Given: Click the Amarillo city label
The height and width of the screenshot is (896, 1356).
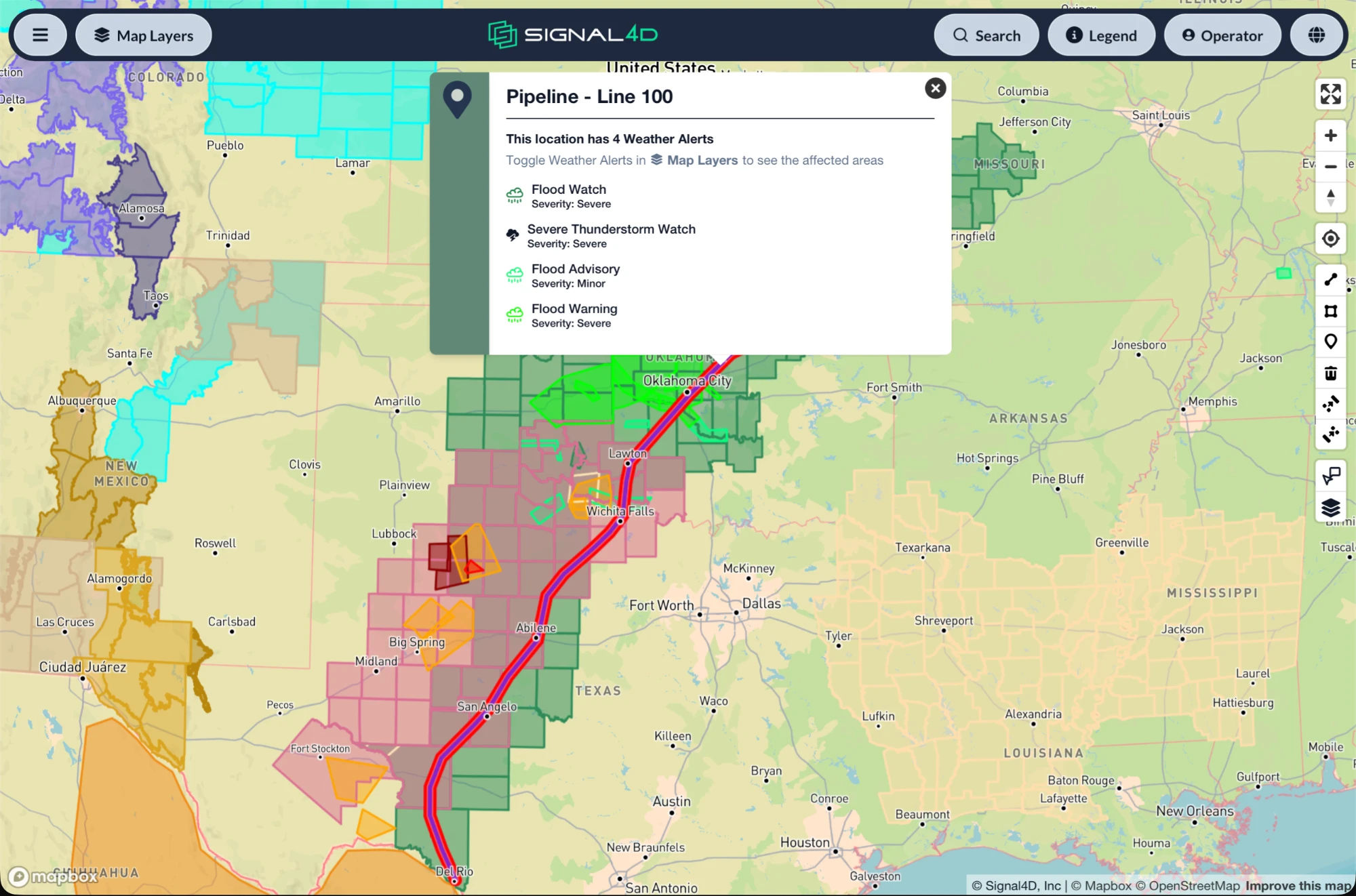Looking at the screenshot, I should (397, 401).
